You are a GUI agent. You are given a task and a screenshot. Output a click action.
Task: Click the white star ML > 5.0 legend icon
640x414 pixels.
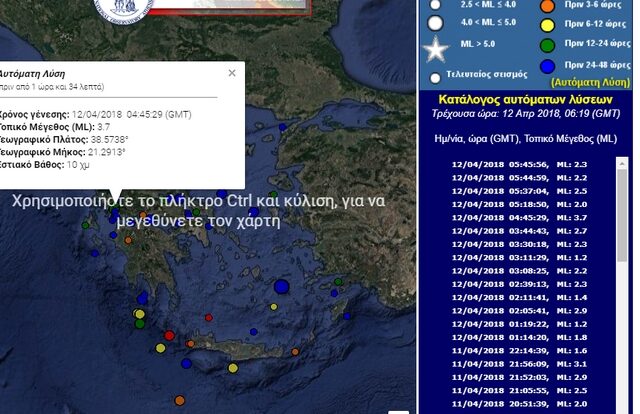tap(436, 49)
